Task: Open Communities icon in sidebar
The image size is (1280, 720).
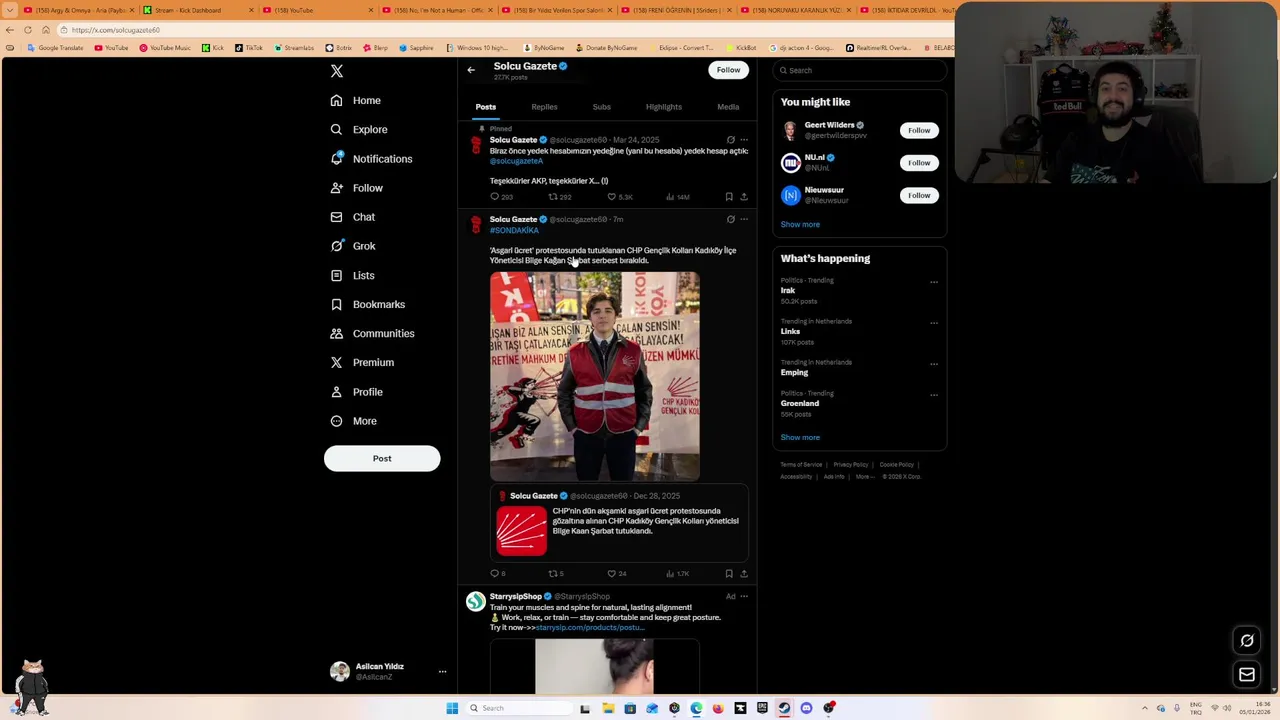Action: (336, 333)
